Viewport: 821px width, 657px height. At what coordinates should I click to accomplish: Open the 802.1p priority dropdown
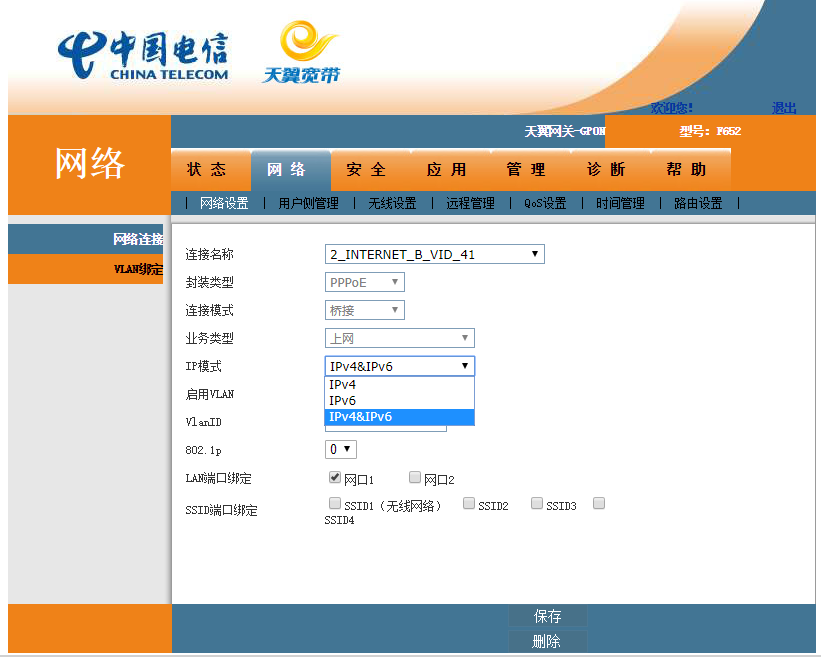(341, 450)
